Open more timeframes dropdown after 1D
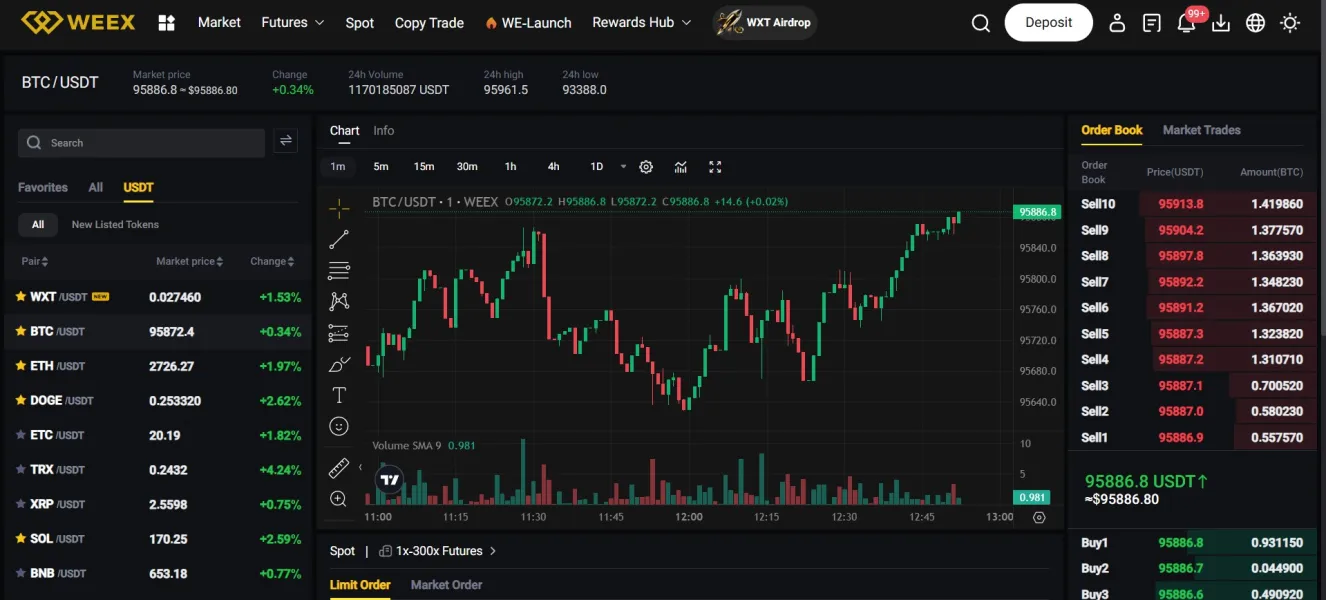Screen dimensions: 1326x600 [623, 167]
